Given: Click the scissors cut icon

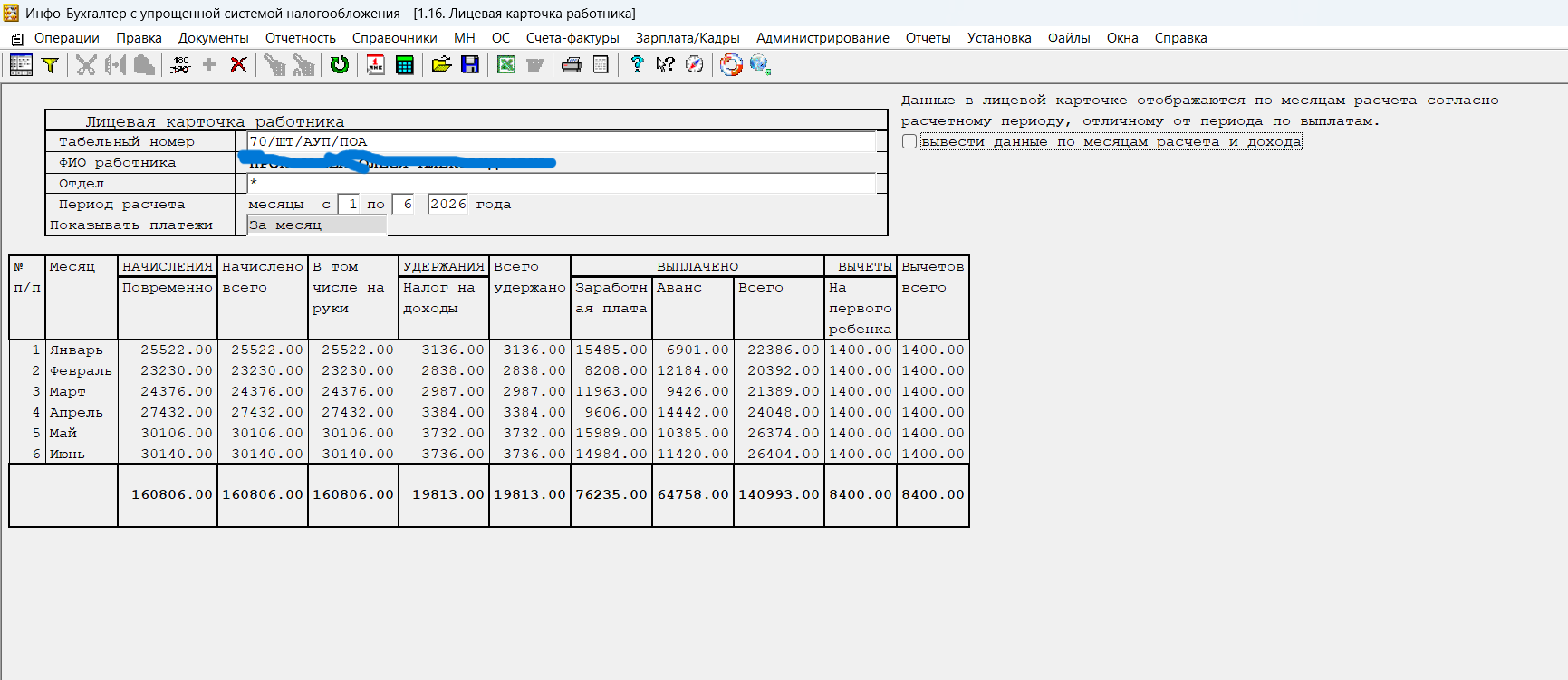Looking at the screenshot, I should click(x=86, y=64).
